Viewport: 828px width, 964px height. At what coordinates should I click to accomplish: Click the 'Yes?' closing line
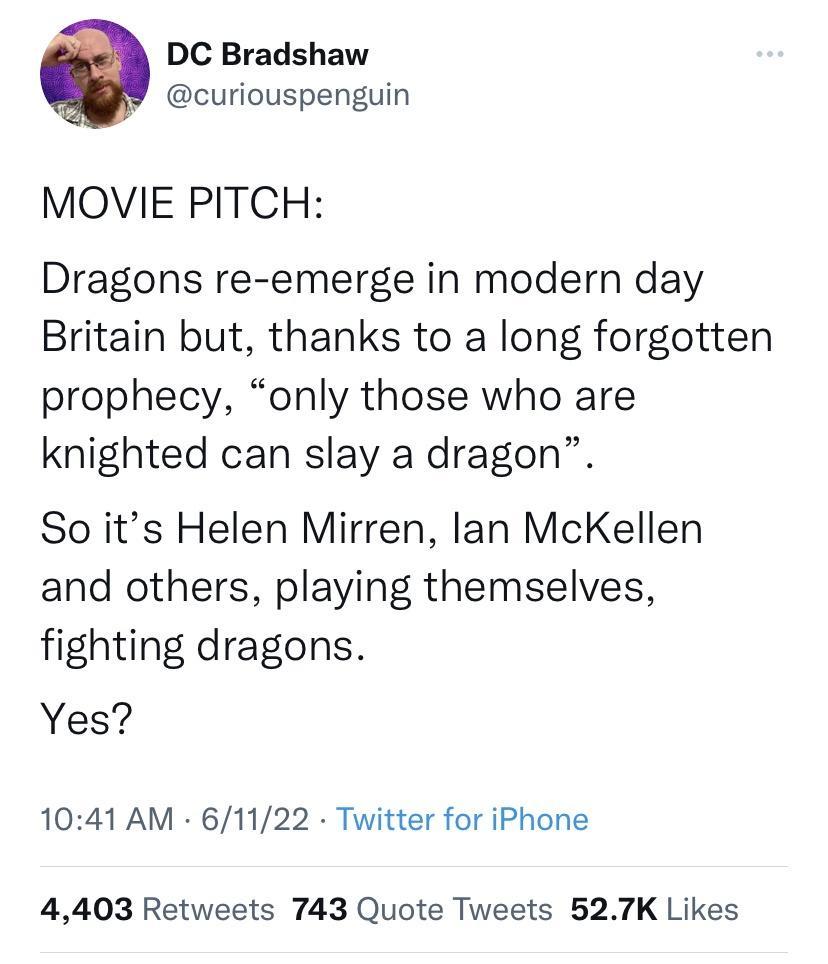tap(87, 717)
